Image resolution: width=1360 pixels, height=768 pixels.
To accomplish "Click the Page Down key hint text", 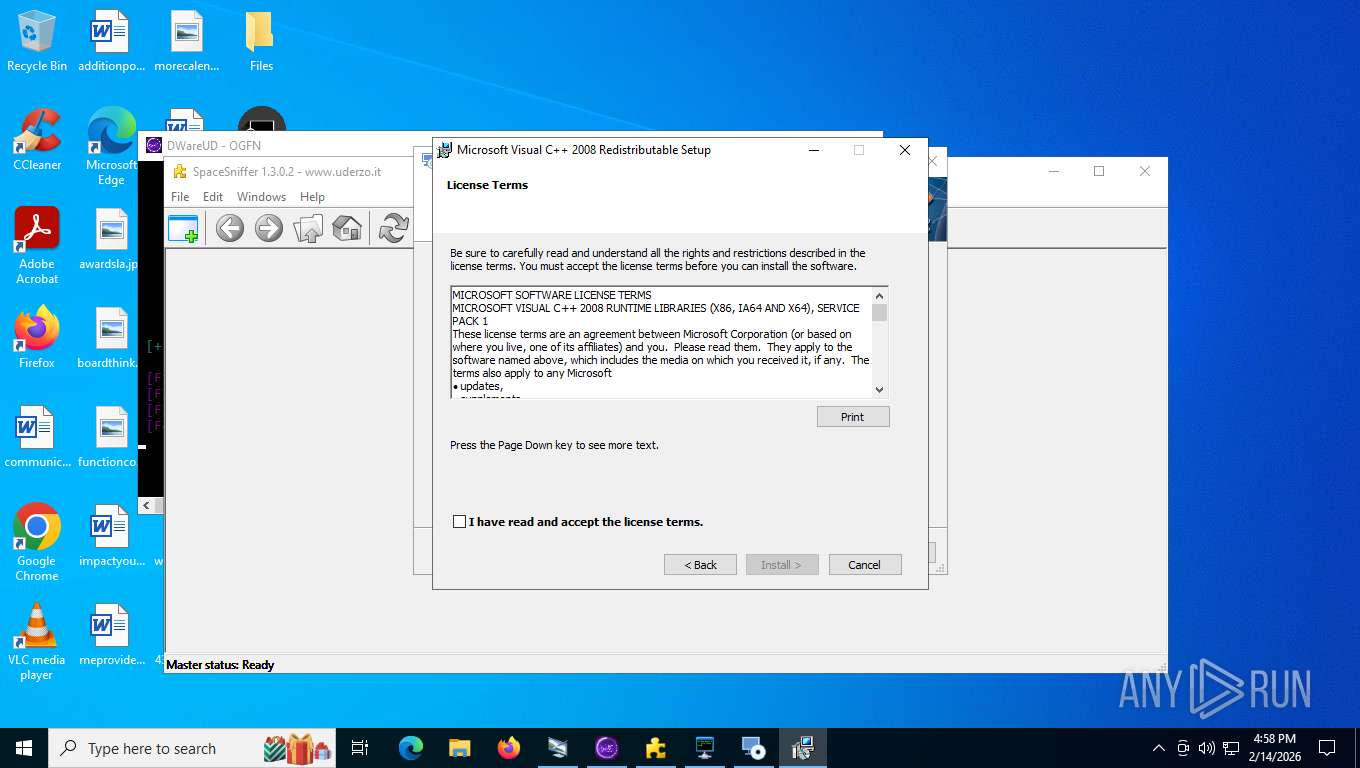I will click(x=554, y=445).
